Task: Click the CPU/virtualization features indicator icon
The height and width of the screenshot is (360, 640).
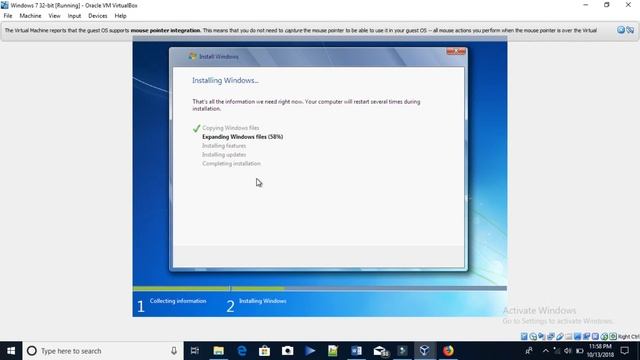Action: pyautogui.click(x=595, y=337)
